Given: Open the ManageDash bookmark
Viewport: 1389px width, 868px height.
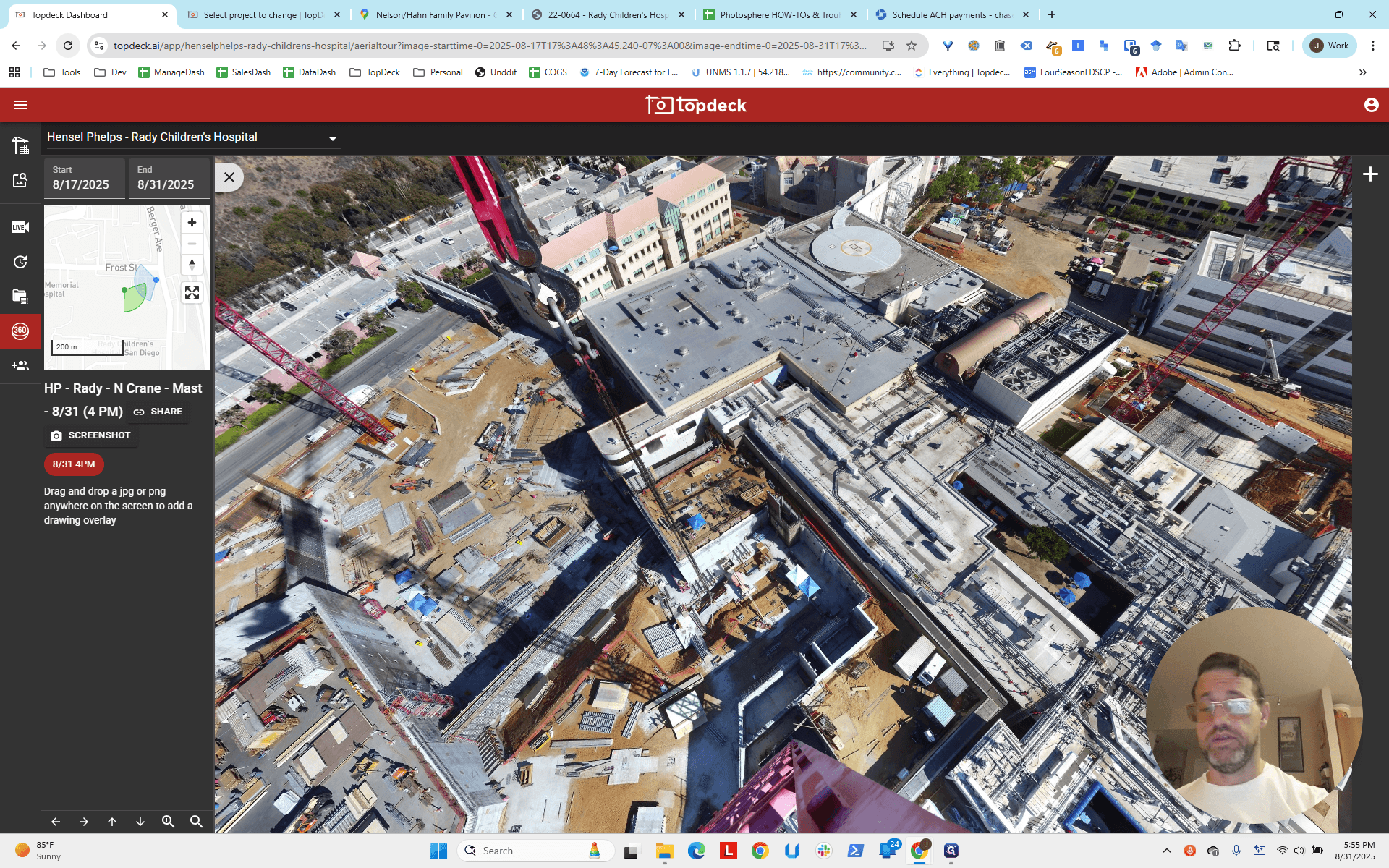Looking at the screenshot, I should 171,72.
